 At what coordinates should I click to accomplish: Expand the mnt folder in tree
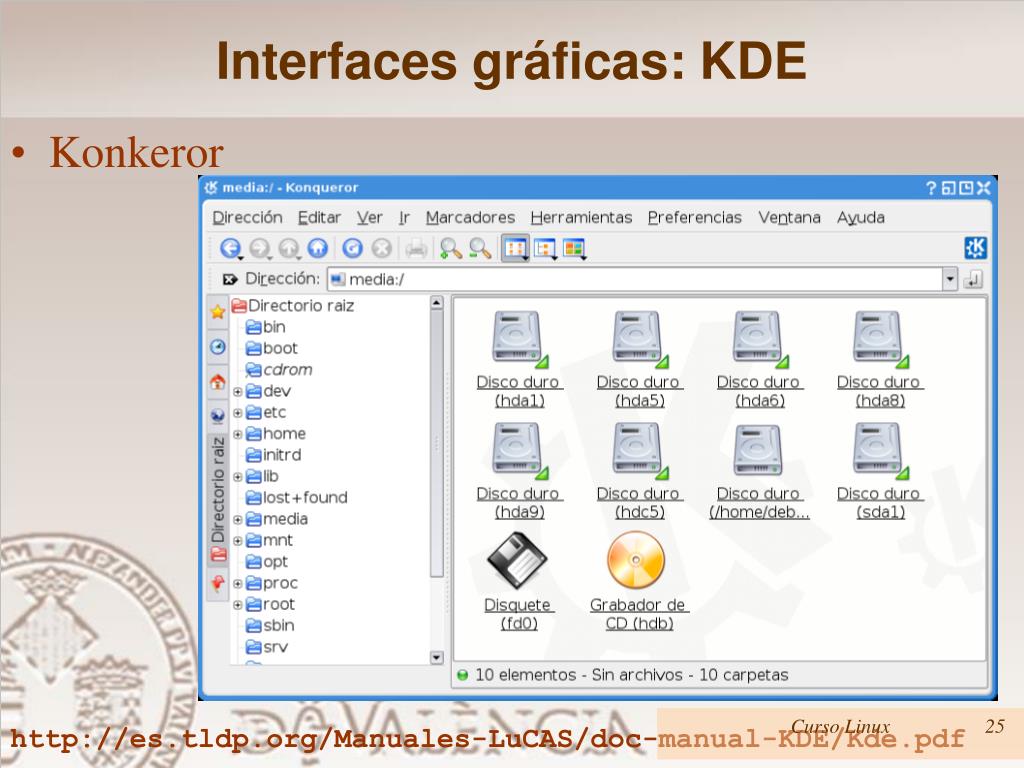238,541
